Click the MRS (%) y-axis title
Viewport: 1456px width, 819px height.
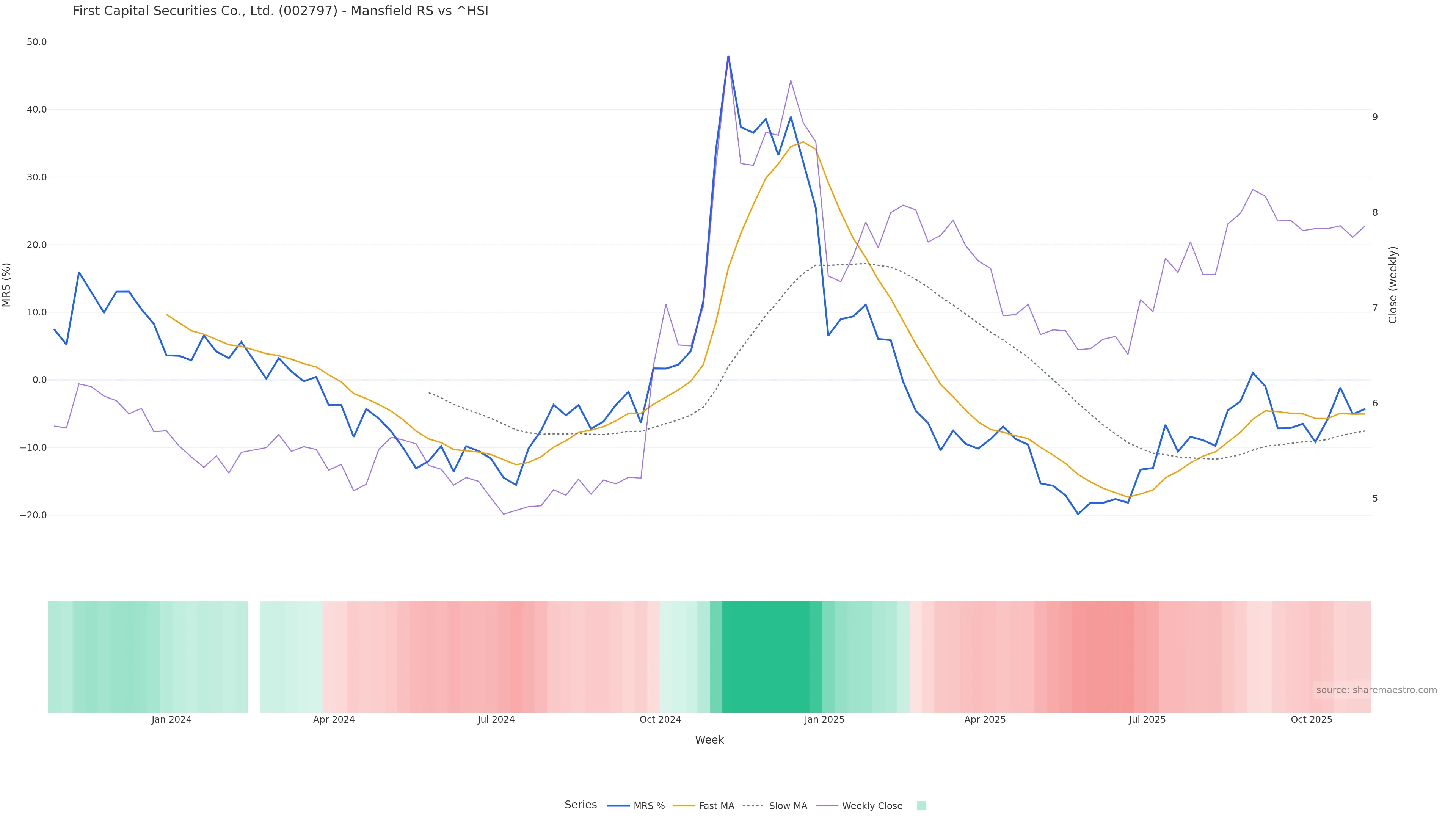[x=7, y=285]
